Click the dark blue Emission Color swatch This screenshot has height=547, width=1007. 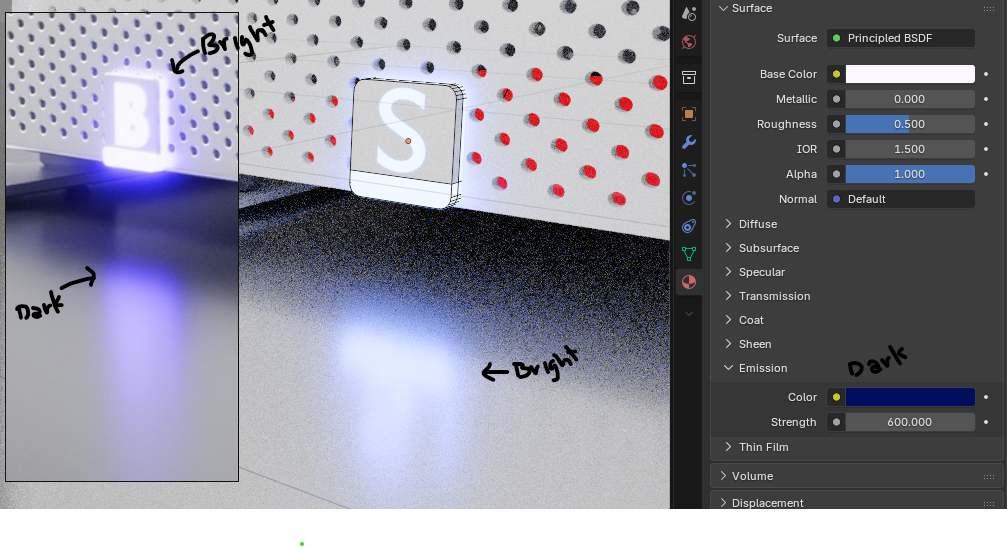(x=910, y=397)
